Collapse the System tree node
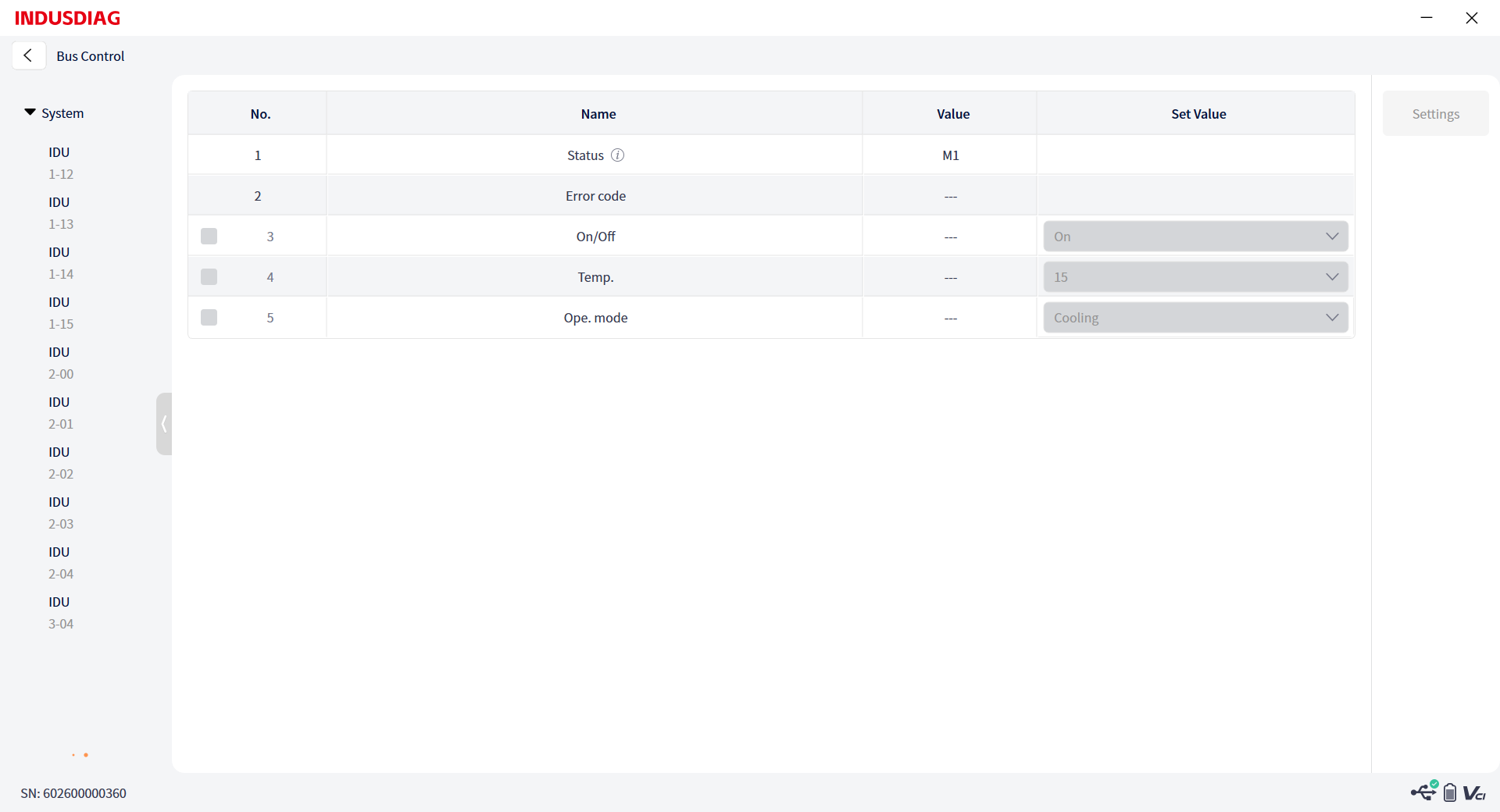 click(x=30, y=112)
